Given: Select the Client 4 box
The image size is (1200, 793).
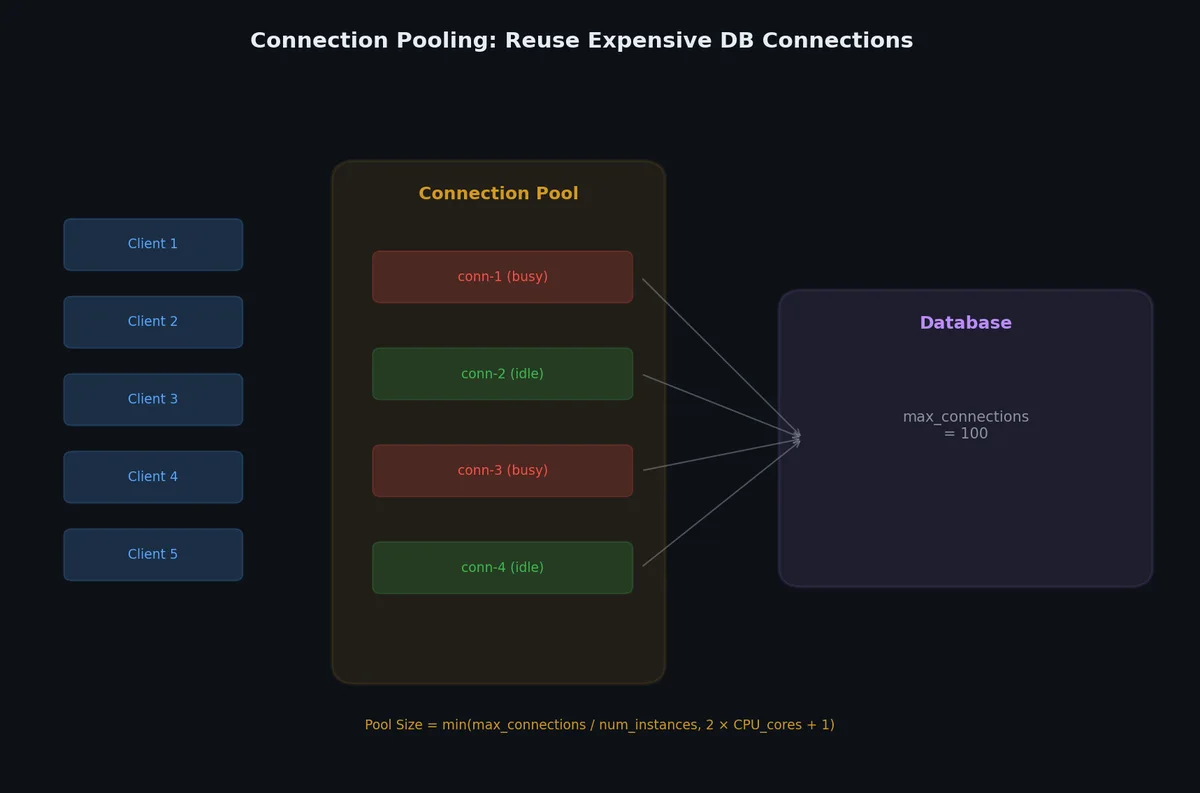Looking at the screenshot, I should tap(153, 477).
